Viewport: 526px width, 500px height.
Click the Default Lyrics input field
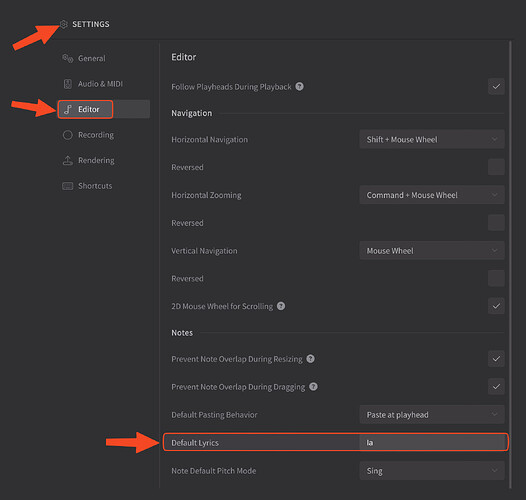(433, 443)
